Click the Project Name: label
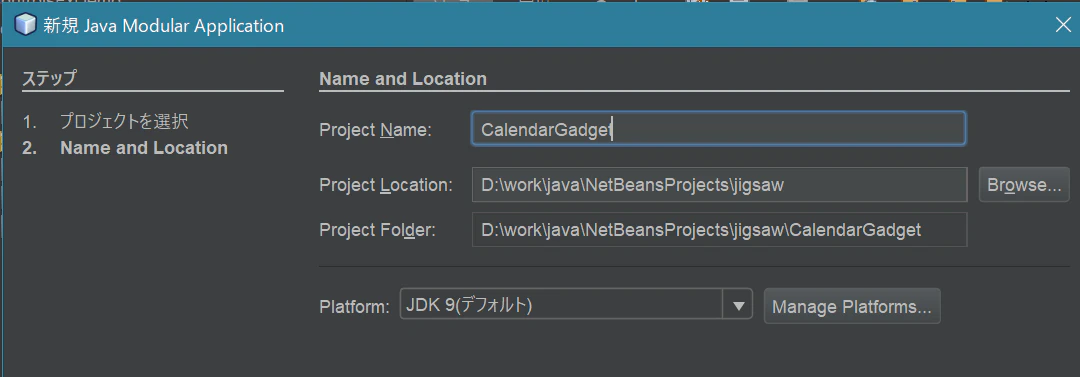This screenshot has height=377, width=1080. [x=375, y=130]
